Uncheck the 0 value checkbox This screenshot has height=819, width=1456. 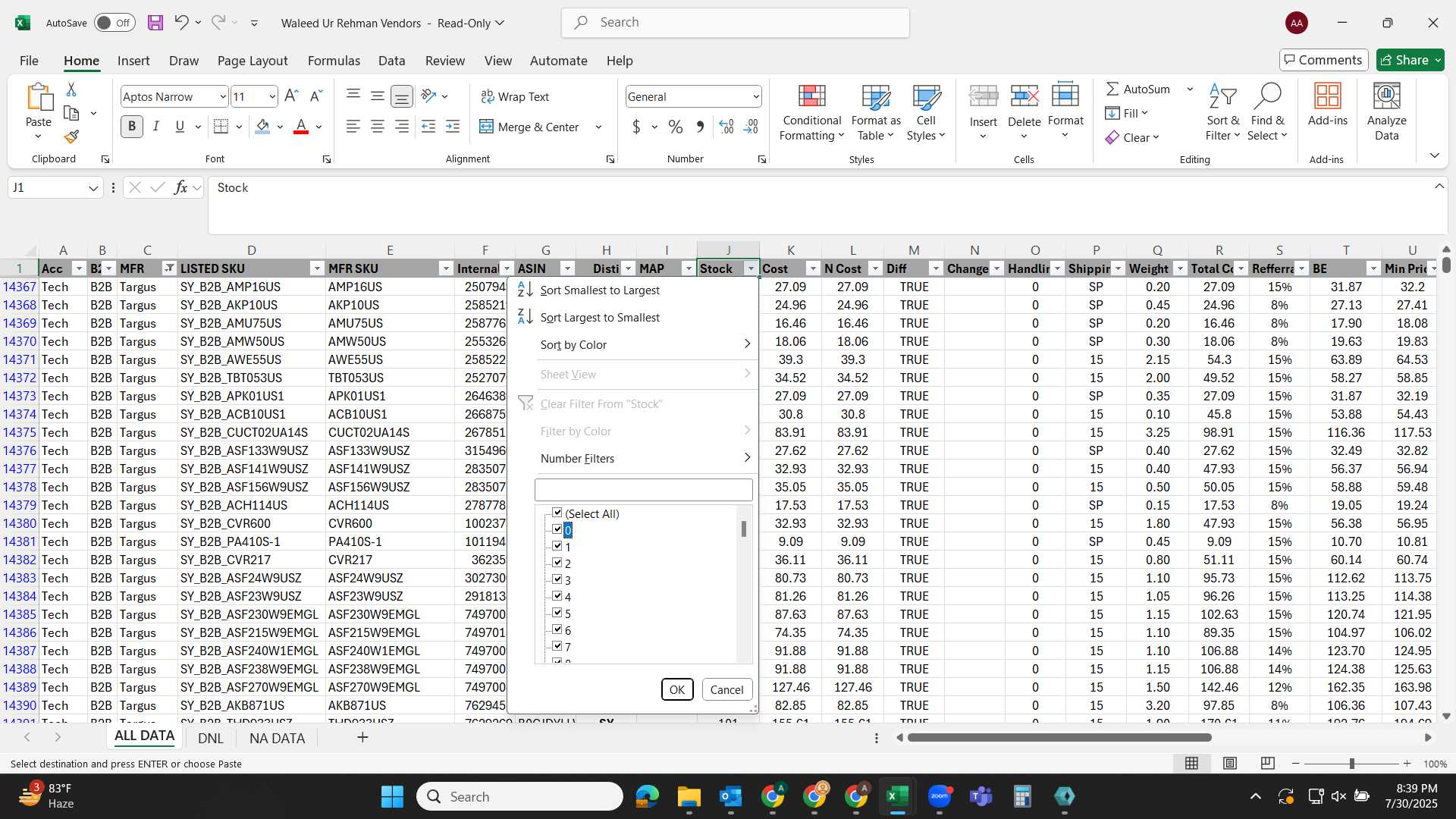(x=557, y=529)
